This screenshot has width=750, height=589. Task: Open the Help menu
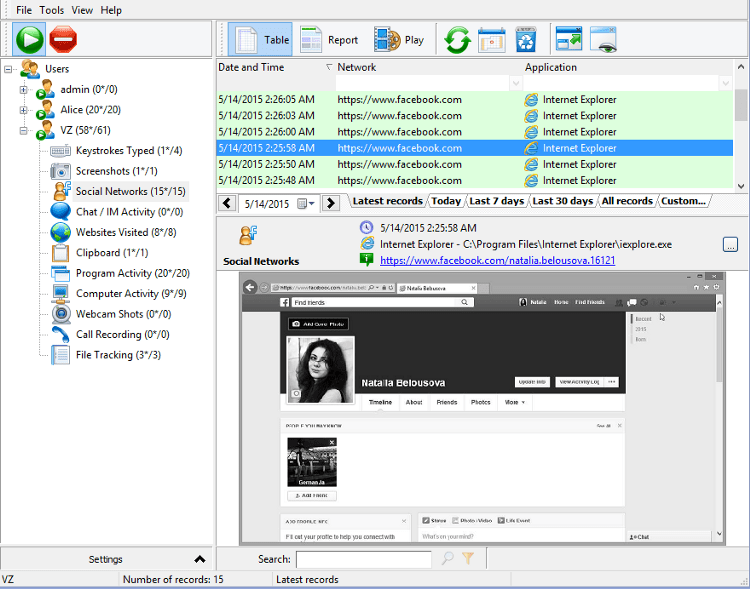point(111,10)
